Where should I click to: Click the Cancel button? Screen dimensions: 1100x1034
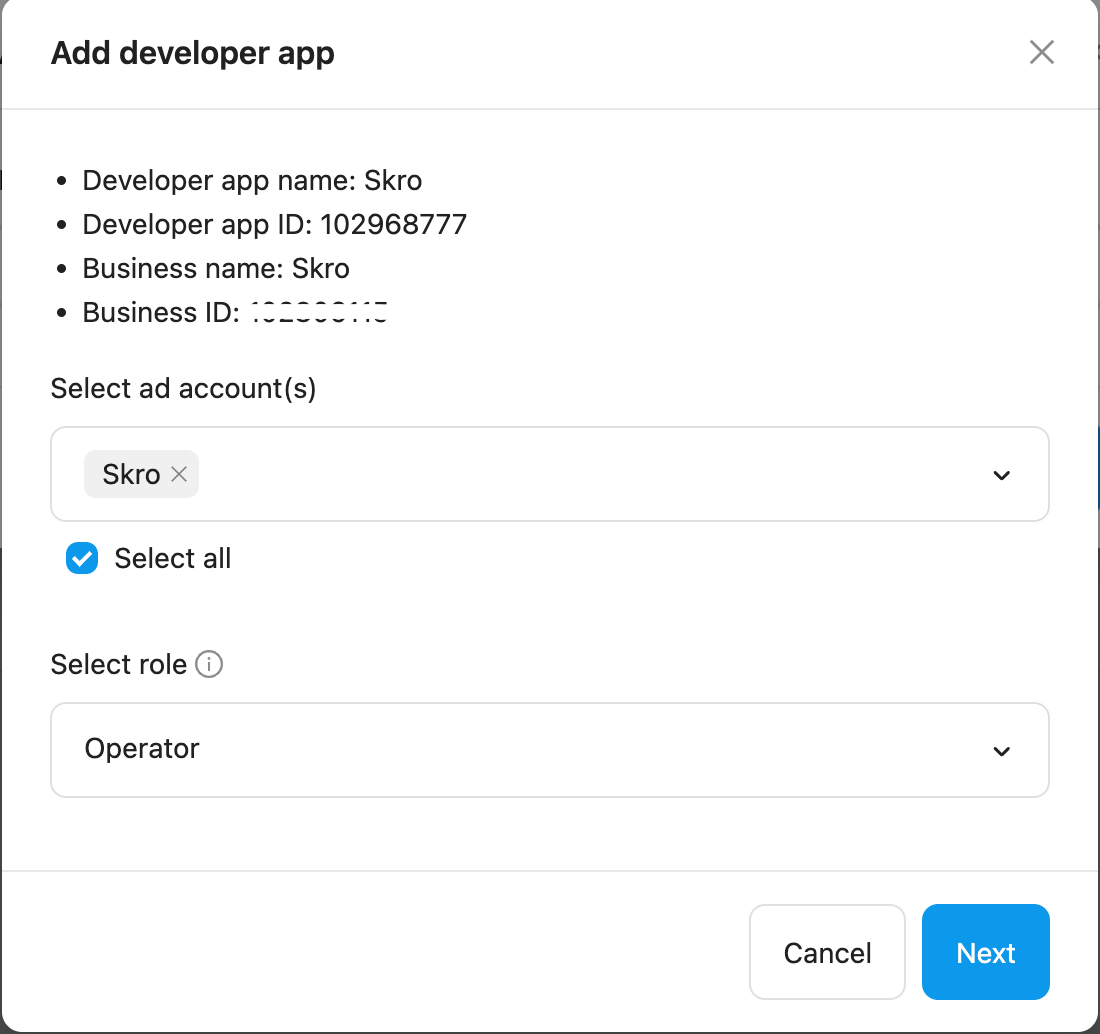point(827,952)
